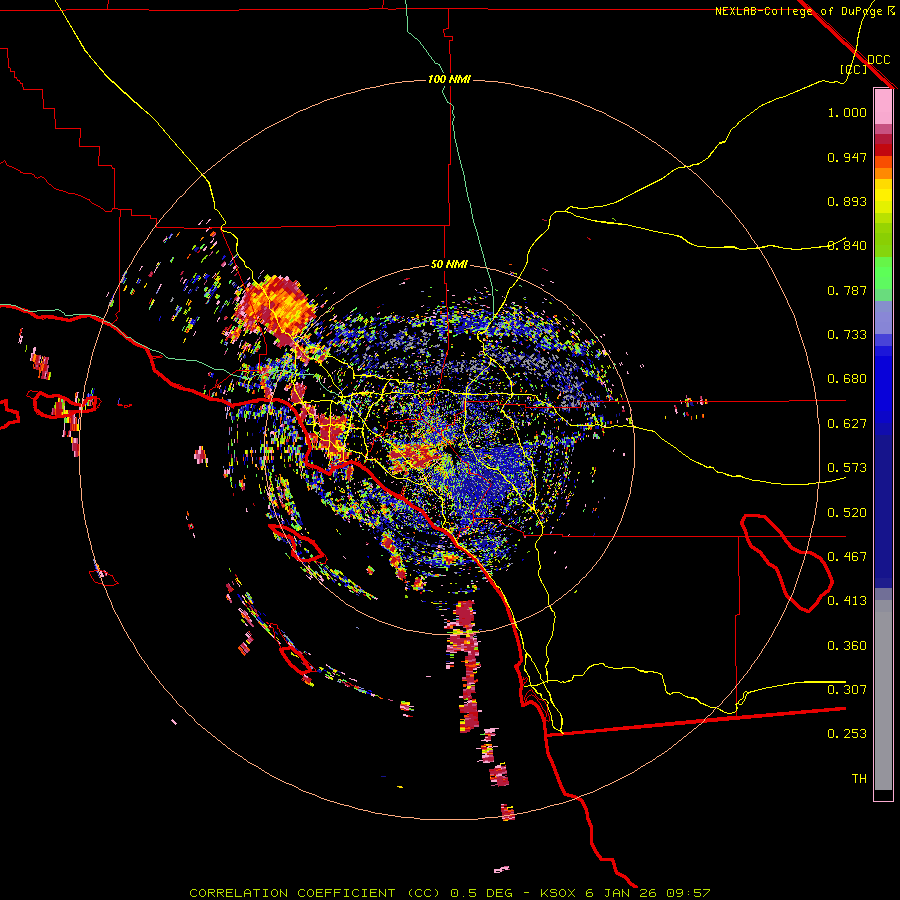900x900 pixels.
Task: Click the DCC product label above the scale
Action: 879,60
